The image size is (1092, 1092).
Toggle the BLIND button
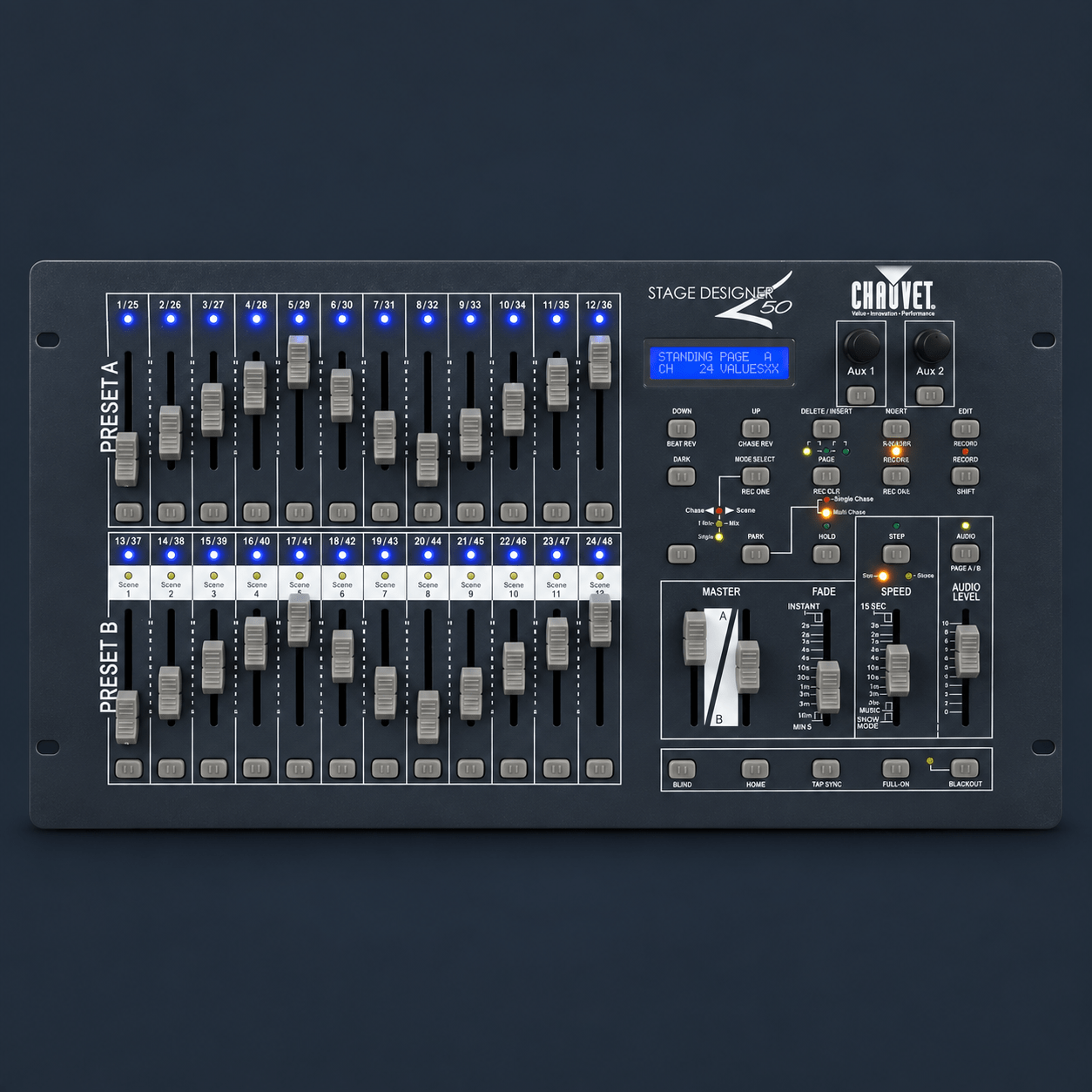[x=682, y=770]
